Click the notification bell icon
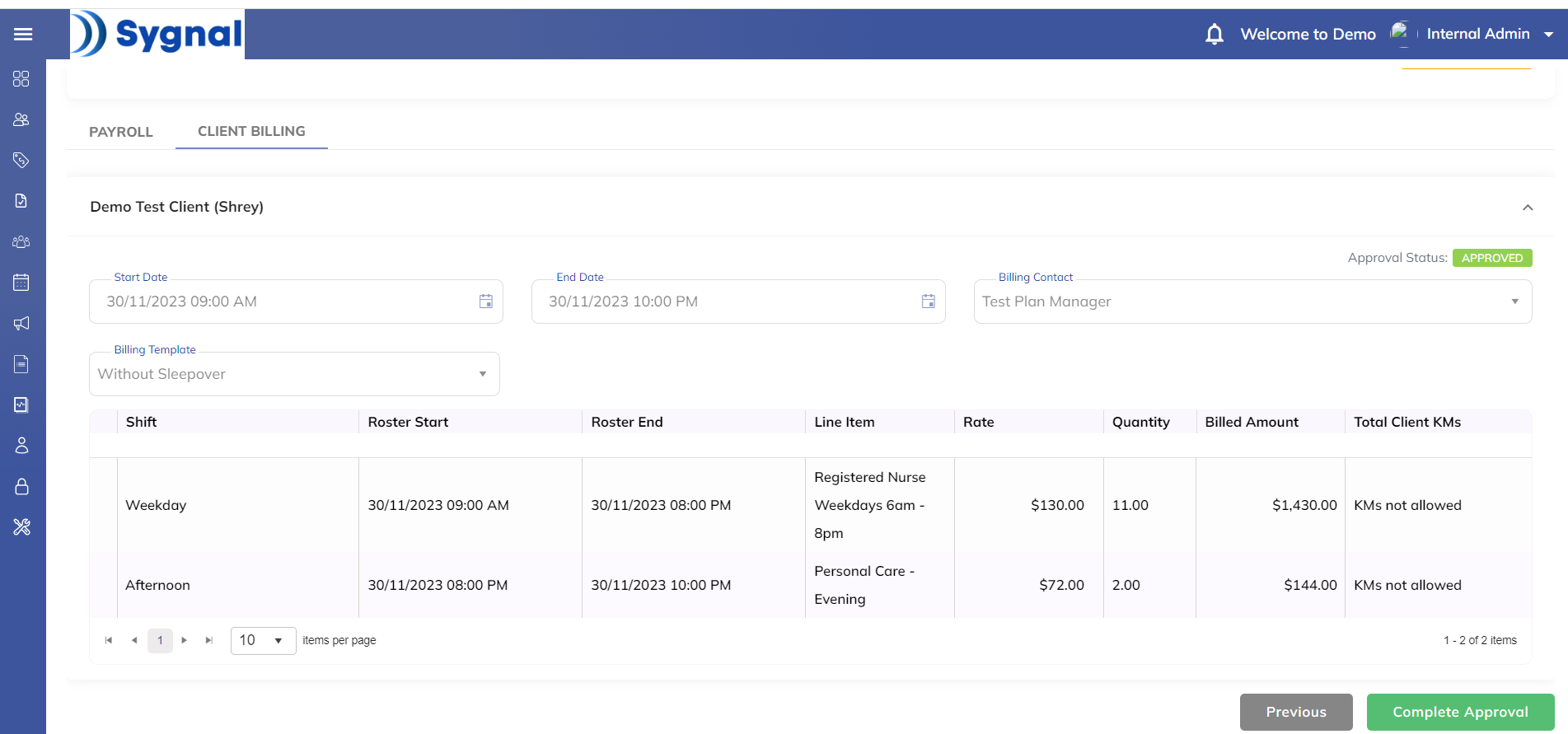The width and height of the screenshot is (1568, 734). [x=1214, y=34]
